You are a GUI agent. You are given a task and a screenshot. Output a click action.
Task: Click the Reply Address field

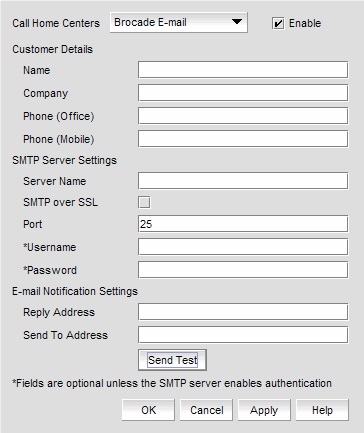[243, 312]
